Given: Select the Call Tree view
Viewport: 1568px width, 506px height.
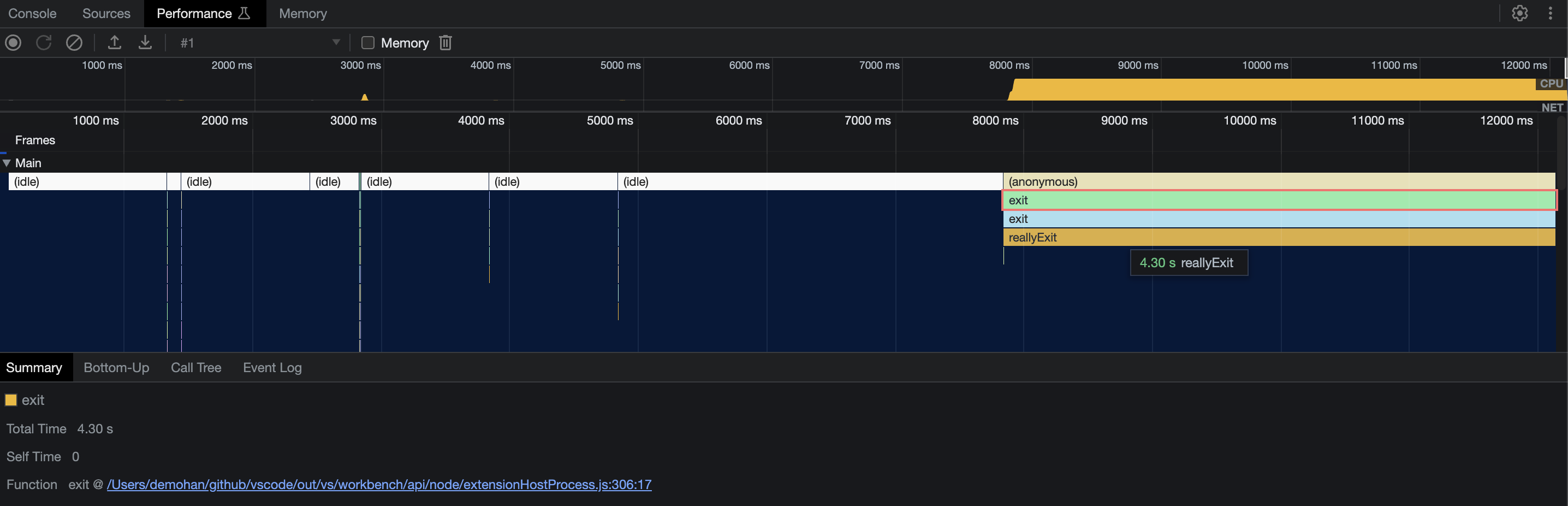Looking at the screenshot, I should pos(196,367).
